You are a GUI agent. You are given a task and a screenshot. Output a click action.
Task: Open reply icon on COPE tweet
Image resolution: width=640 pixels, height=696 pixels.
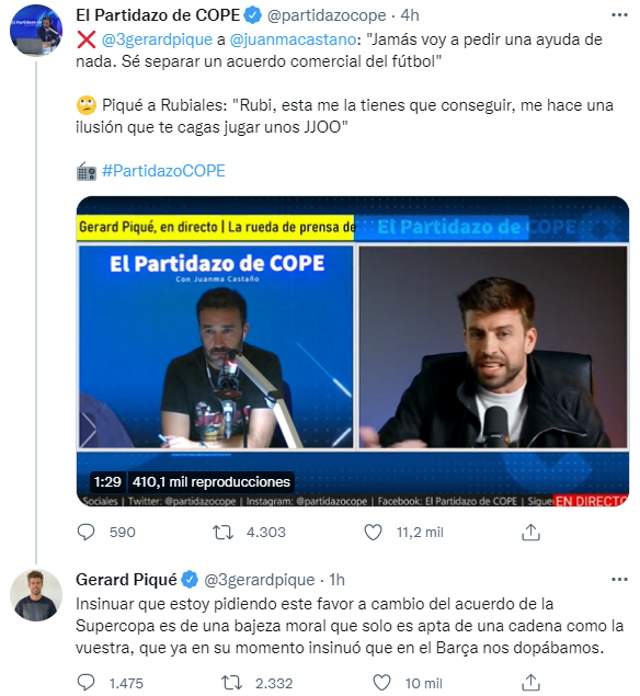[86, 532]
